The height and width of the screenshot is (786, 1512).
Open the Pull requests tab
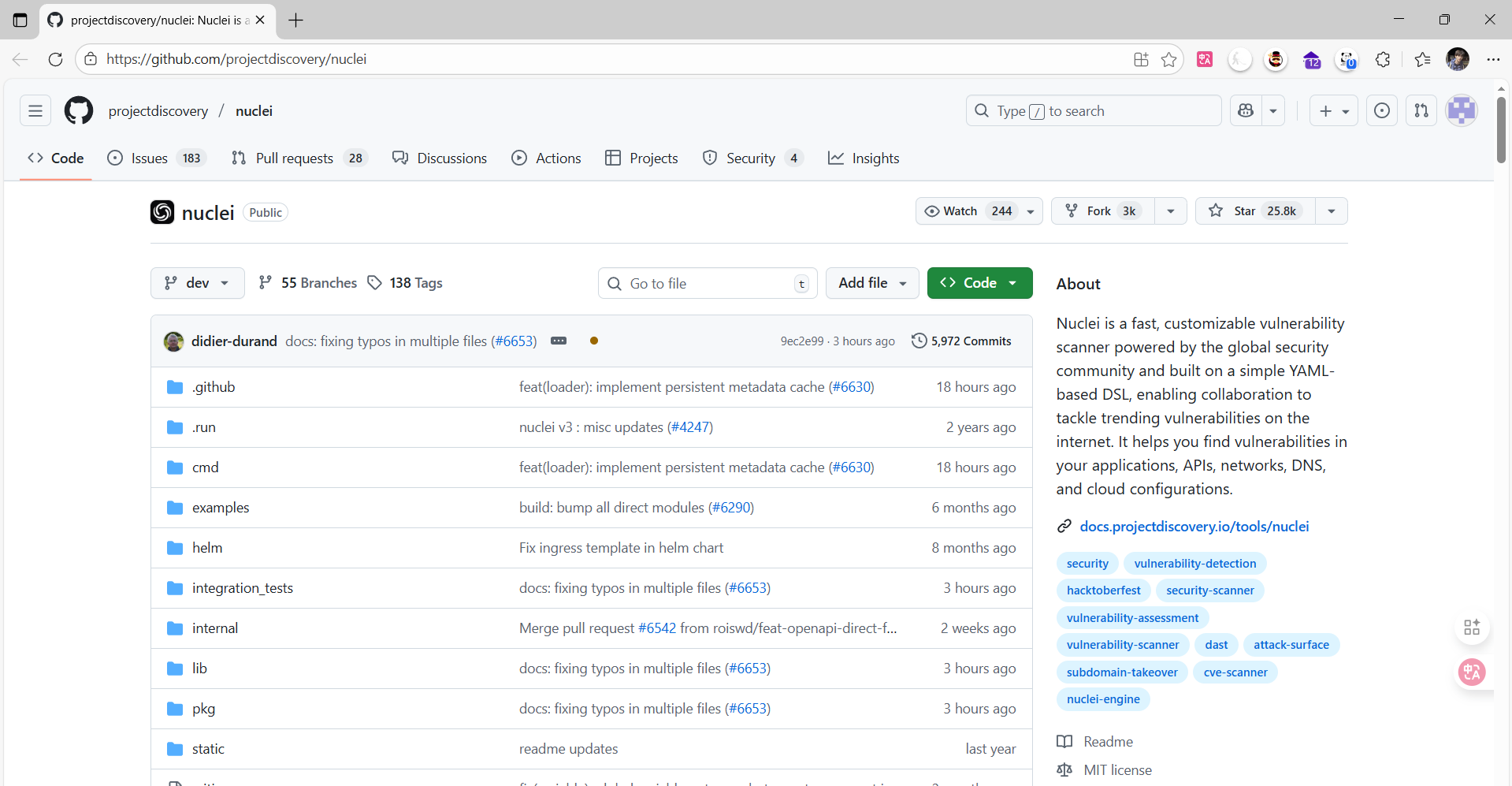point(299,158)
